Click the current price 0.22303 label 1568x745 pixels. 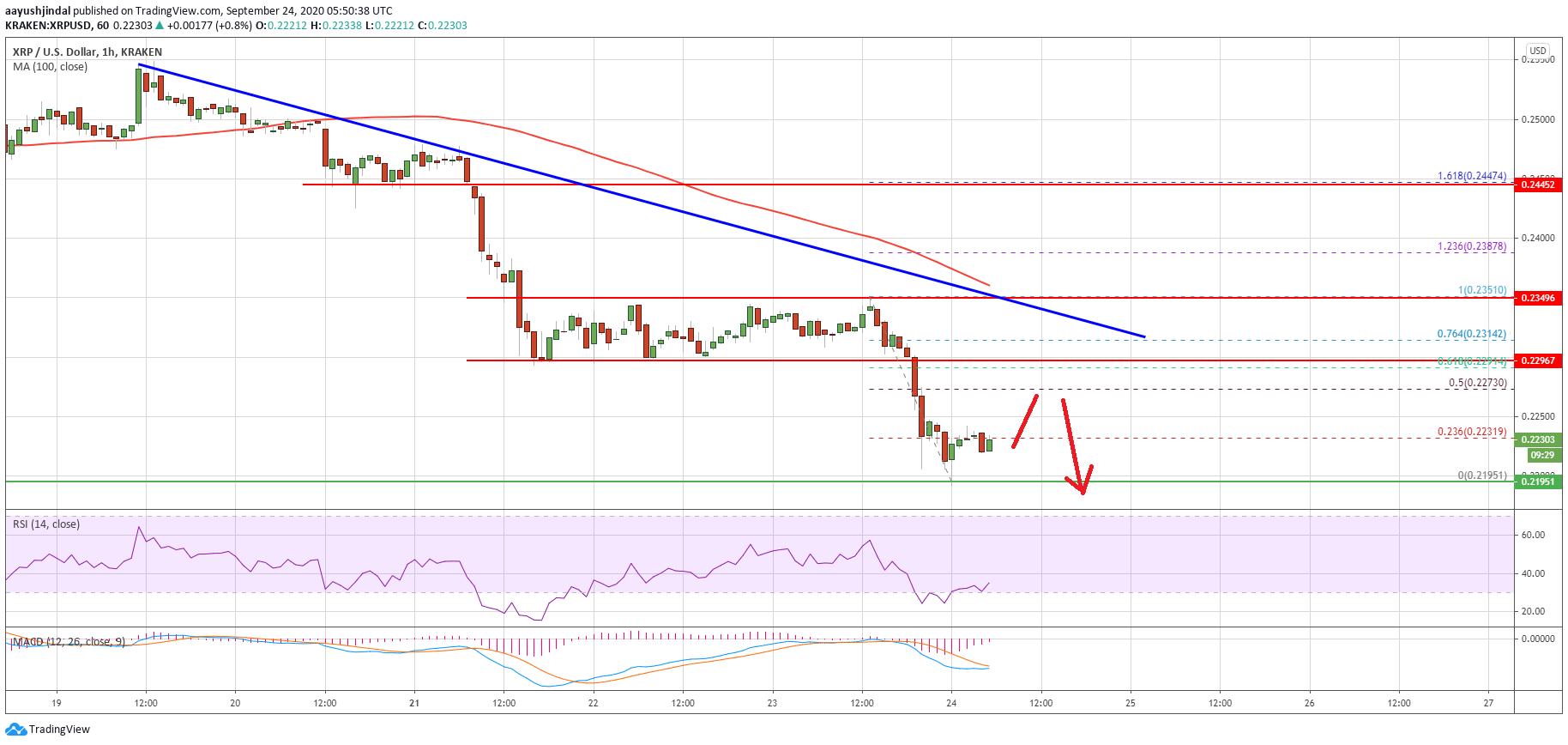coord(1538,439)
